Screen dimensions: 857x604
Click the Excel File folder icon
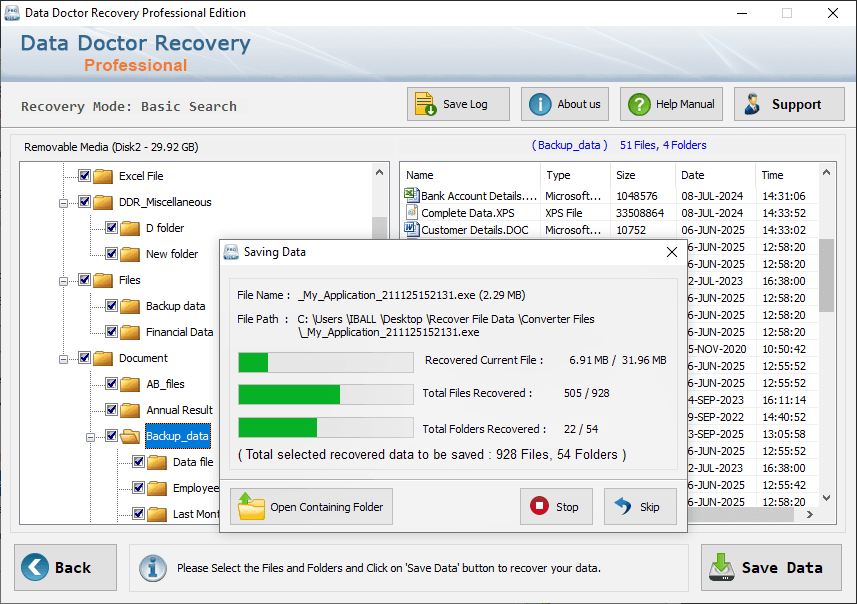coord(103,176)
